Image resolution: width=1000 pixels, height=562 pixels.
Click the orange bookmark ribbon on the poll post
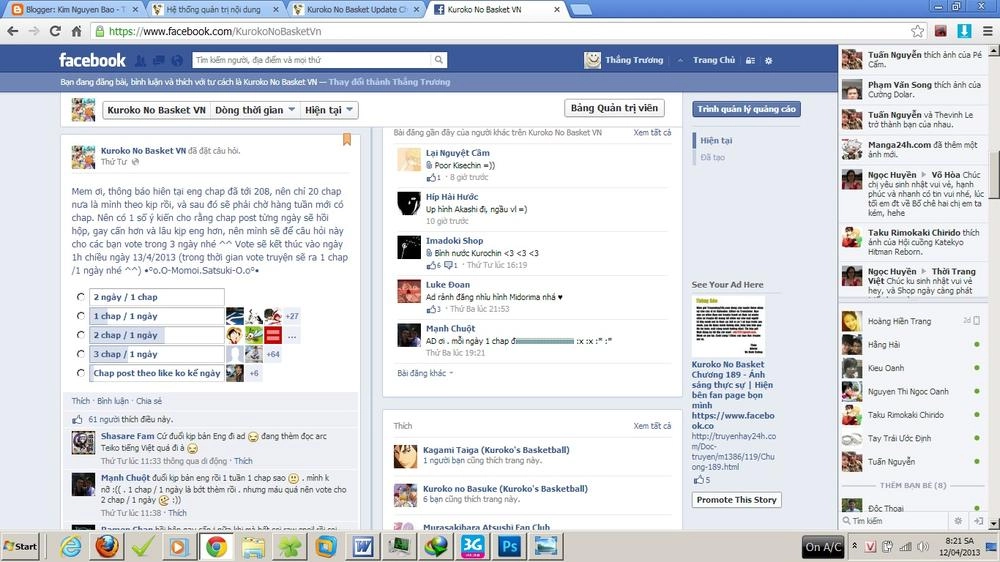(347, 140)
